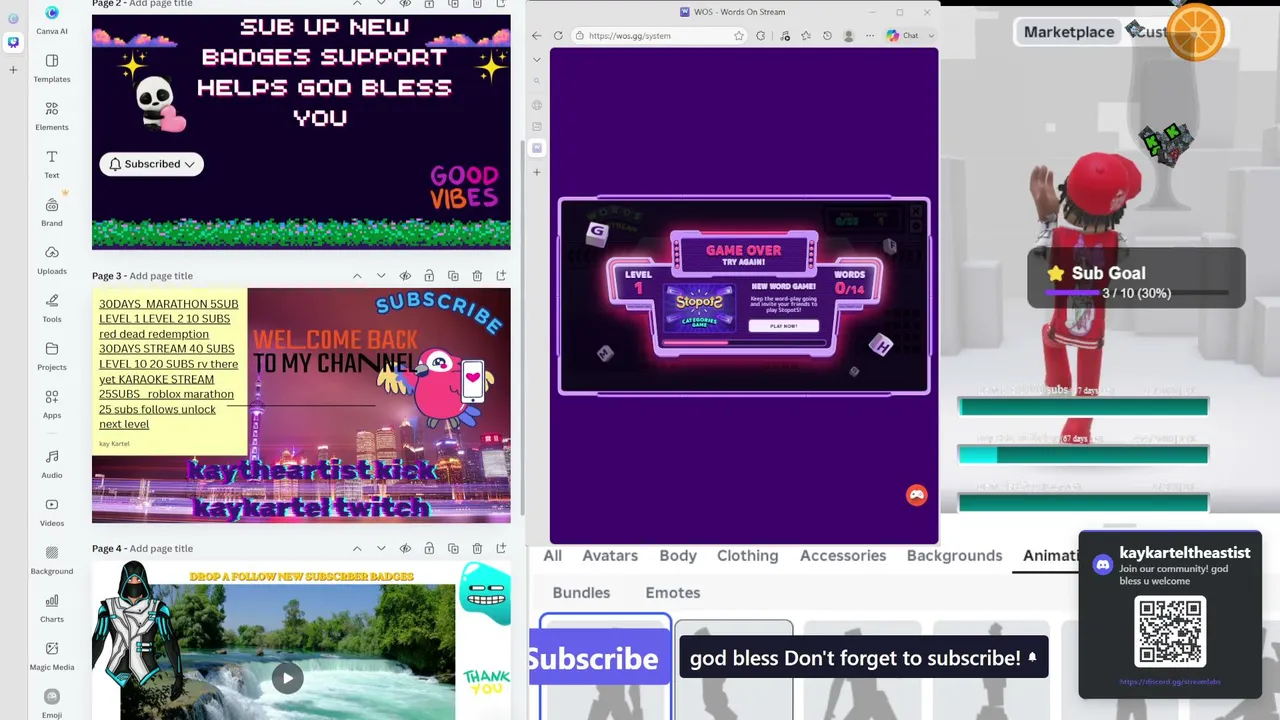Lock Page 3 with the padlock icon
Screen dimensions: 1280x720
pos(429,276)
